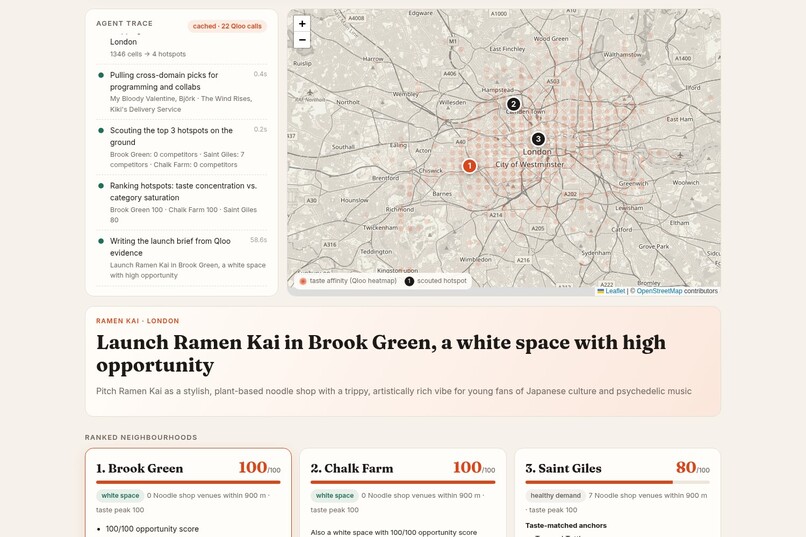This screenshot has width=806, height=537.
Task: Click the white space tag on Brook Green
Action: 120,495
